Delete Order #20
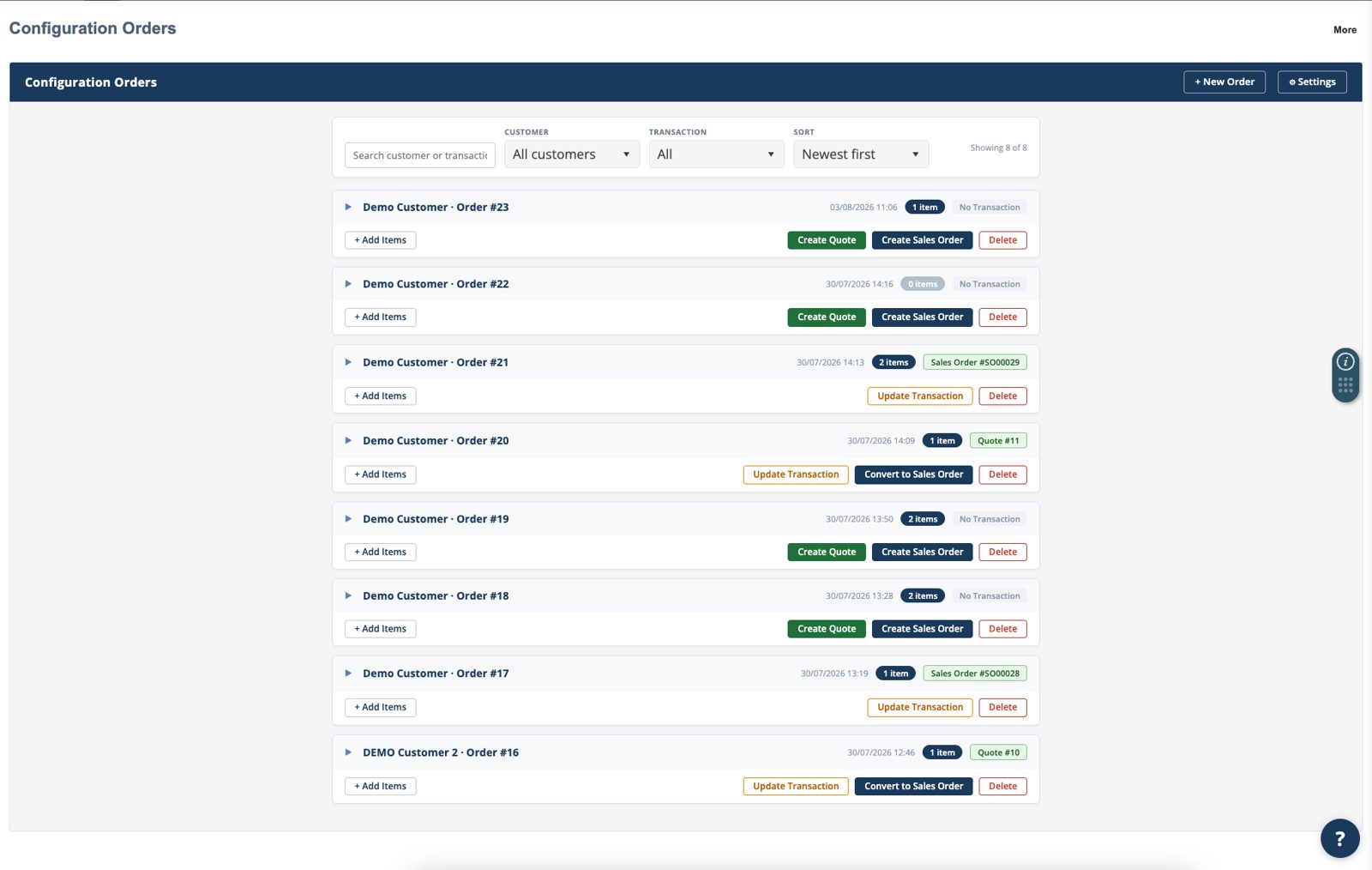1372x870 pixels. click(x=1002, y=474)
